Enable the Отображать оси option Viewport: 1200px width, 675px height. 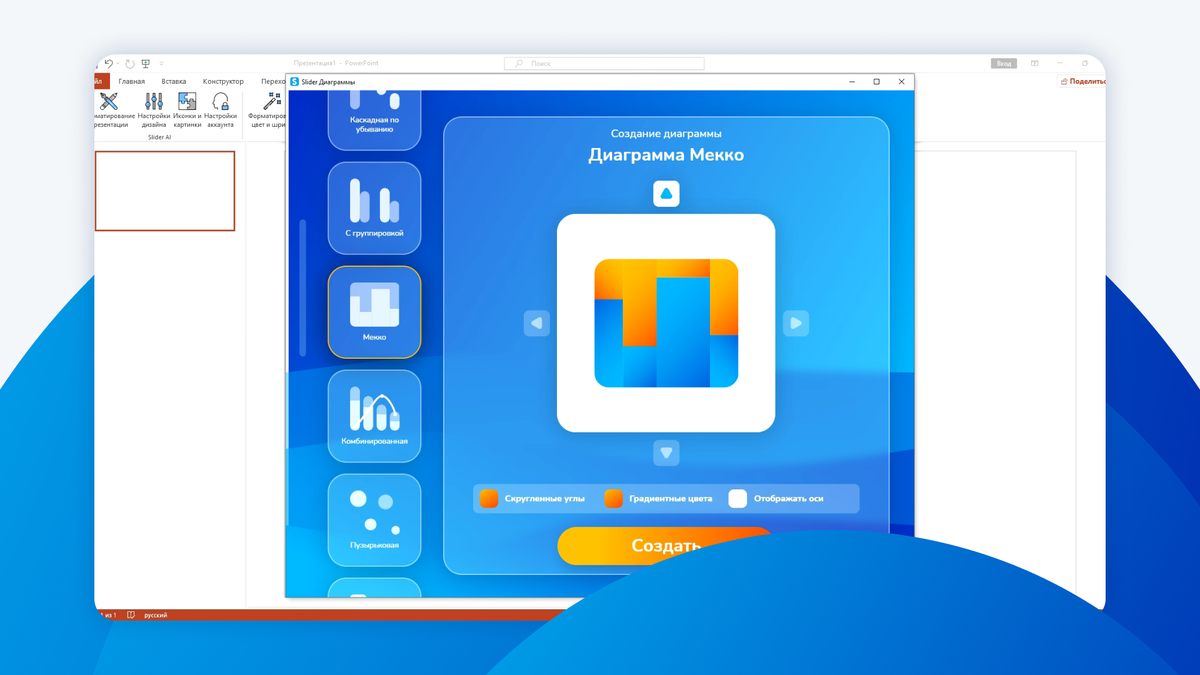(x=737, y=498)
